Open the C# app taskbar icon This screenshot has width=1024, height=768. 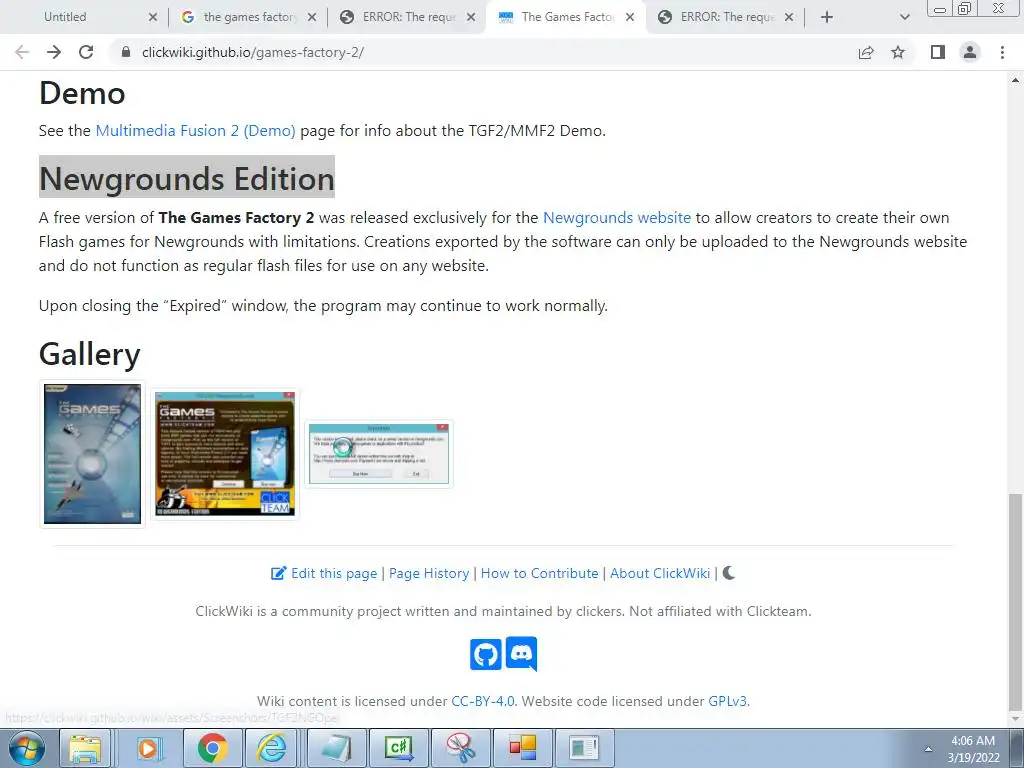399,748
